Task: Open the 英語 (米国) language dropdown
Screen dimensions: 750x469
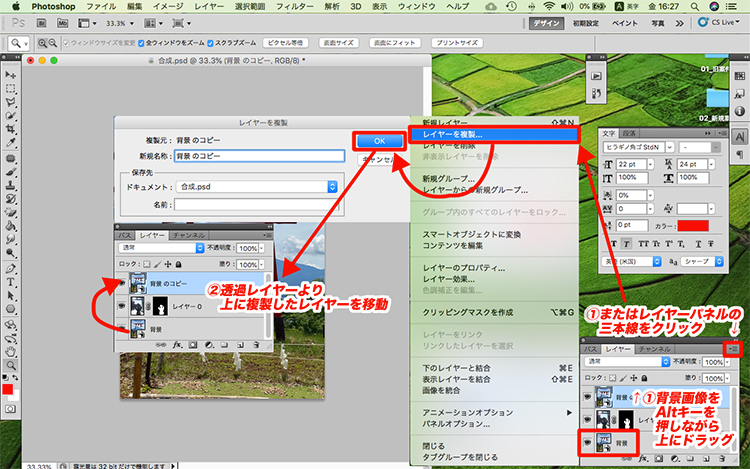Action: pyautogui.click(x=631, y=262)
